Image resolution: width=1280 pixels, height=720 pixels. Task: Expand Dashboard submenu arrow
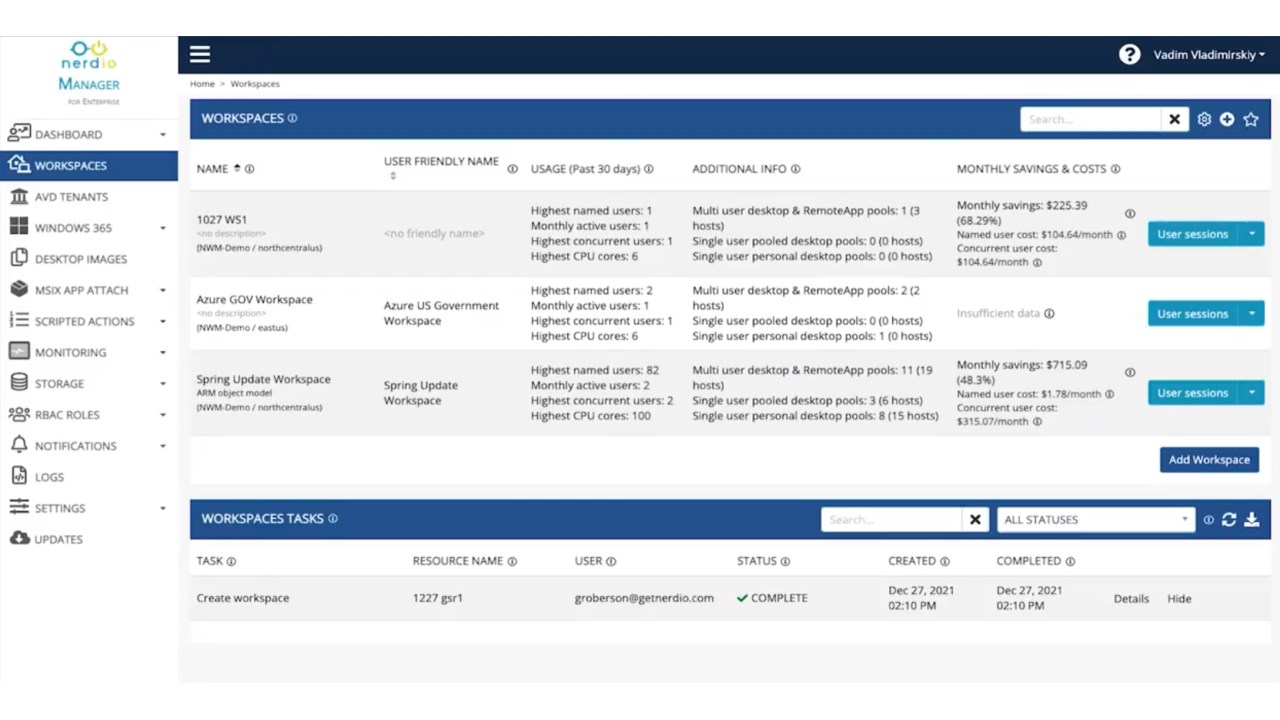click(x=163, y=135)
